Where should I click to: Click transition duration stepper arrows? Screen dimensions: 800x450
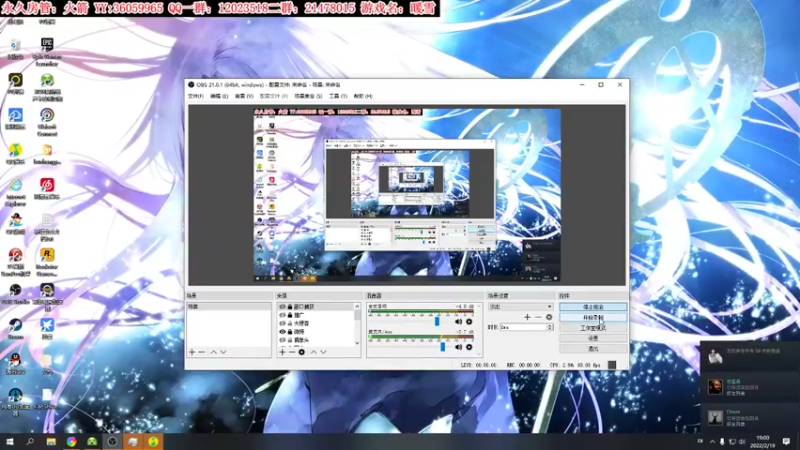tap(549, 327)
